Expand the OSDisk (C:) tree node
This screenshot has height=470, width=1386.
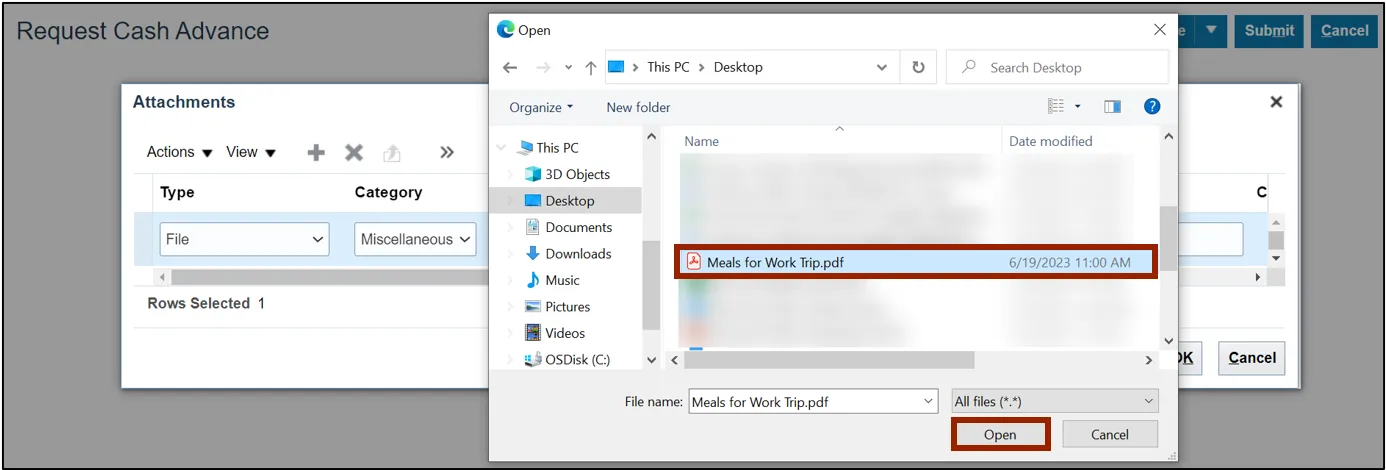click(x=512, y=360)
